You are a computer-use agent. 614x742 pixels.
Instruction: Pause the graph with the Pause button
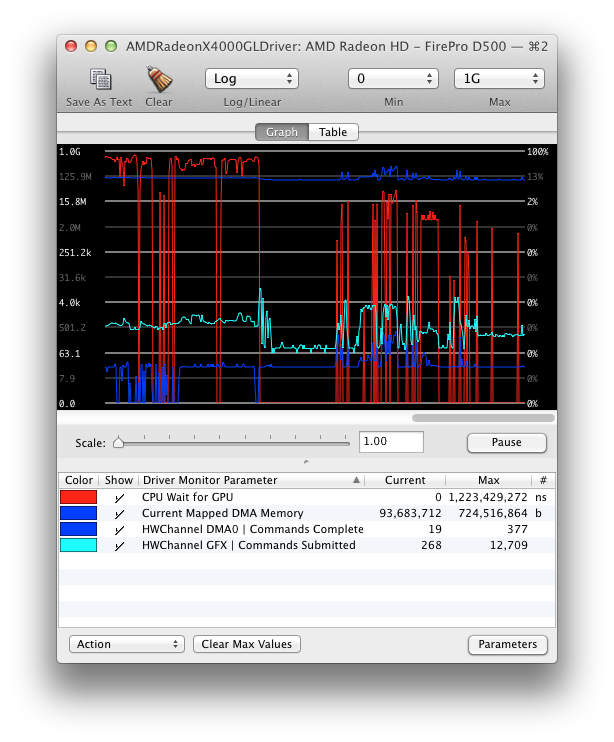tap(507, 442)
